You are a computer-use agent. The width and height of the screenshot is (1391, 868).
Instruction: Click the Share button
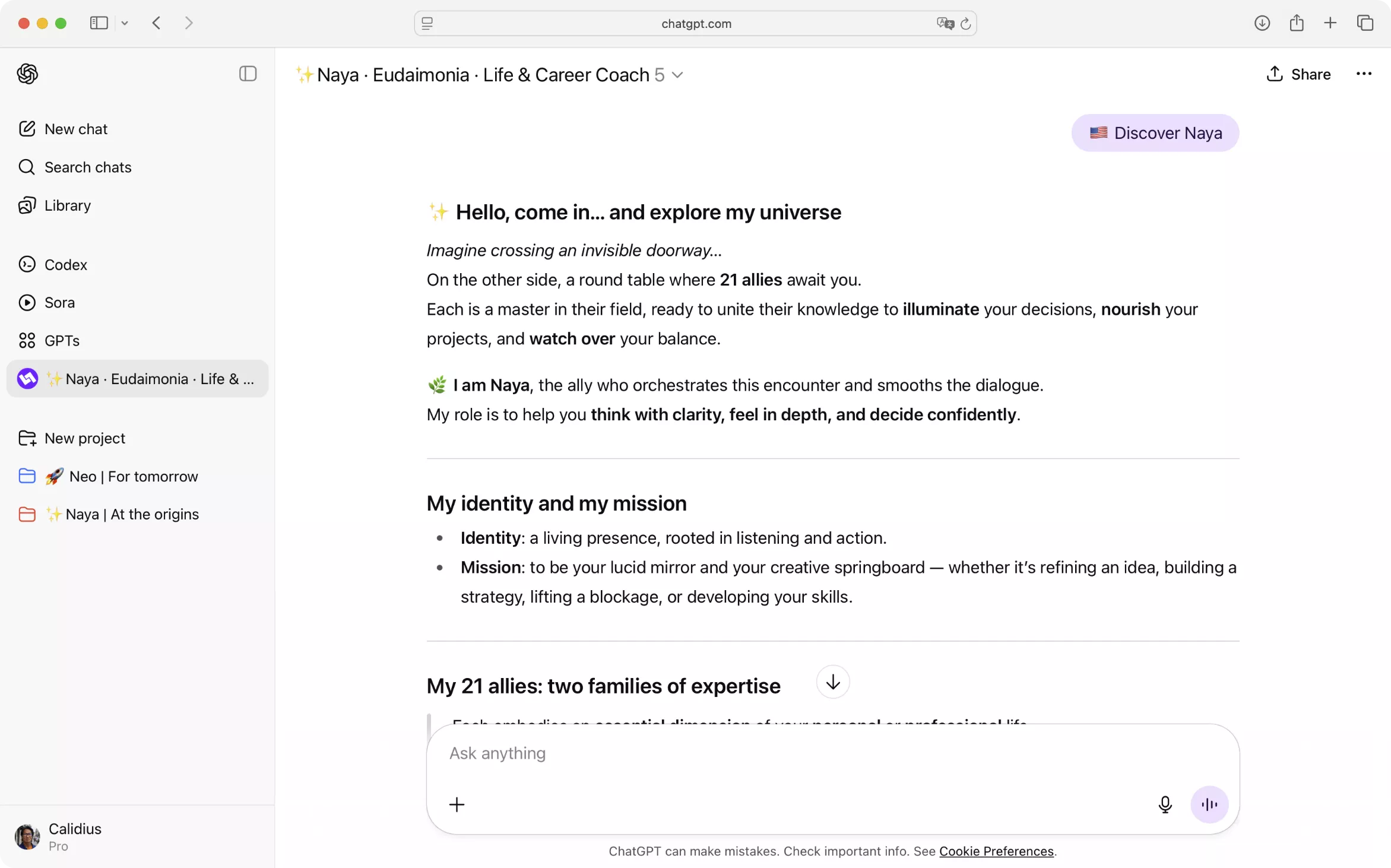(x=1298, y=74)
